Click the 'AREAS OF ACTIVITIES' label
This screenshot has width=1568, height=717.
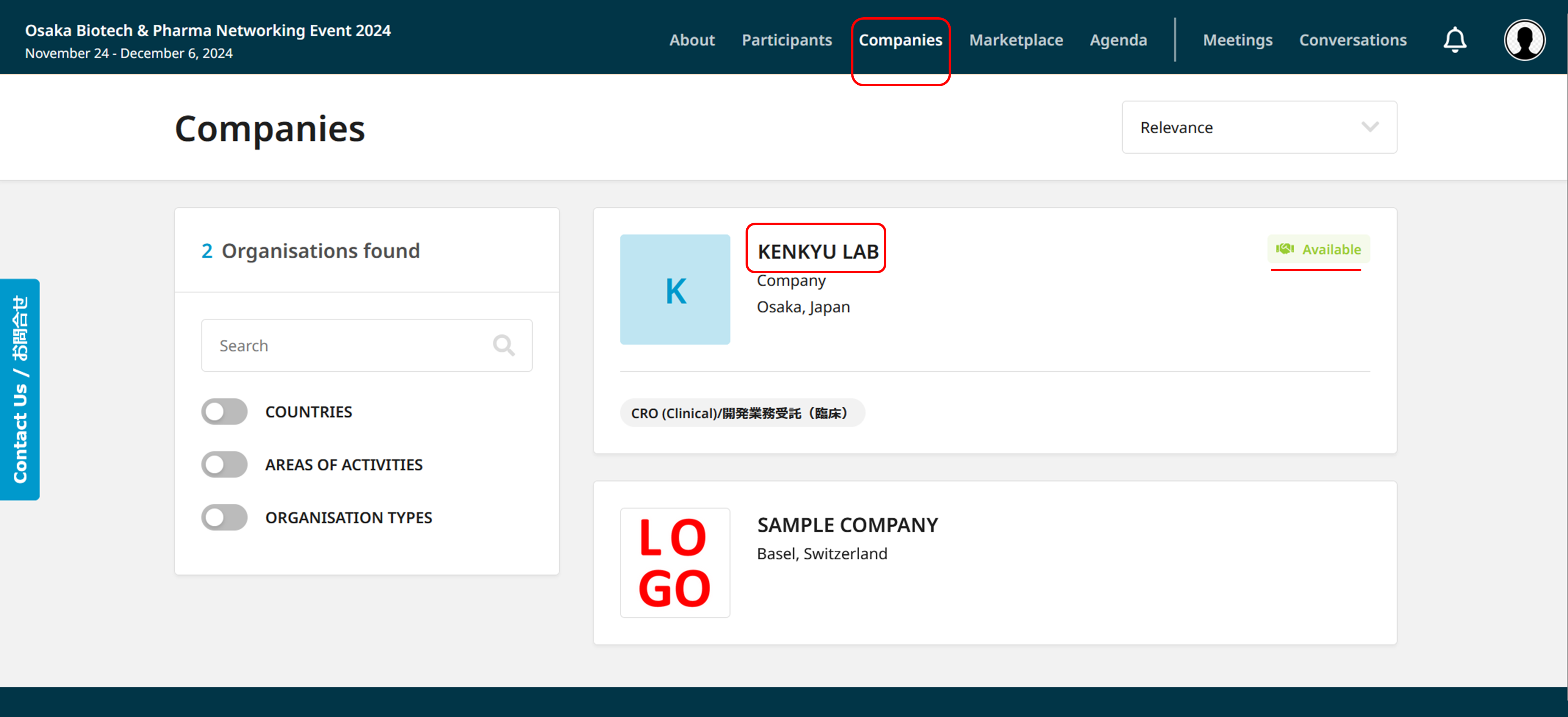point(343,465)
